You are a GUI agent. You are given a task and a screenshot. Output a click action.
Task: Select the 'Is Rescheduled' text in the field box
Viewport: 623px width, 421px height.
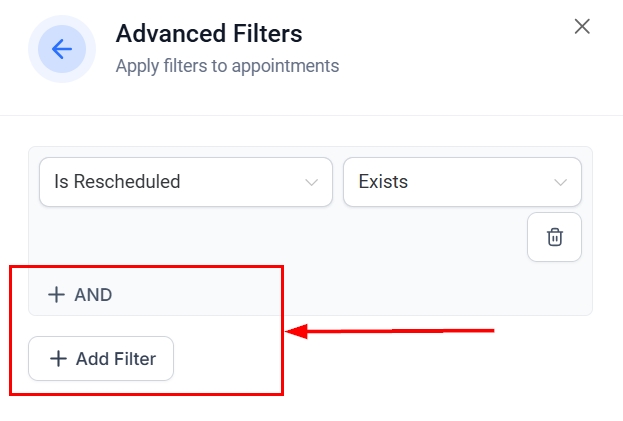click(x=117, y=182)
